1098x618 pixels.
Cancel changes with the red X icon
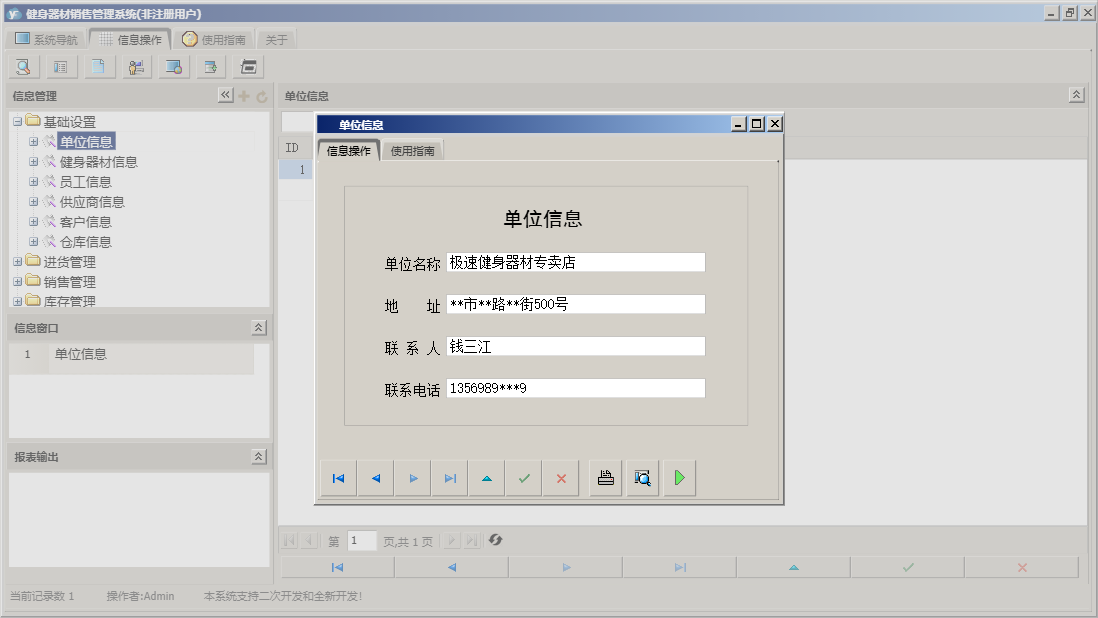tap(561, 477)
